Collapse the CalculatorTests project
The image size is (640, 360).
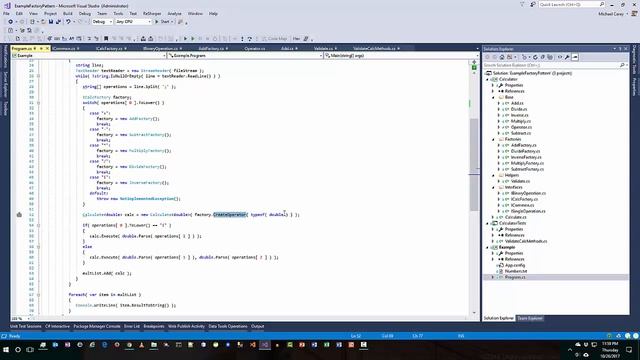coord(487,223)
